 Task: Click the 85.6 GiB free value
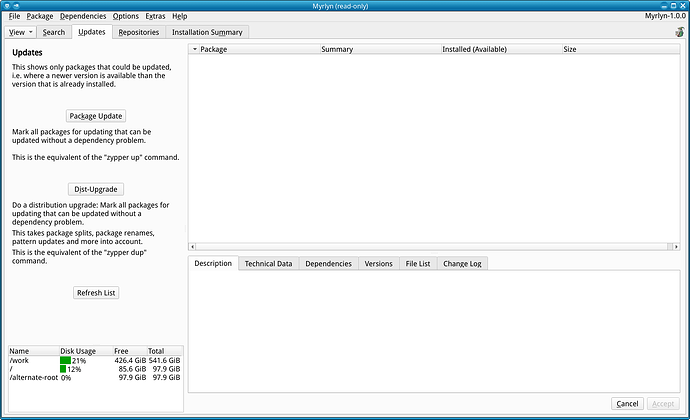132,369
